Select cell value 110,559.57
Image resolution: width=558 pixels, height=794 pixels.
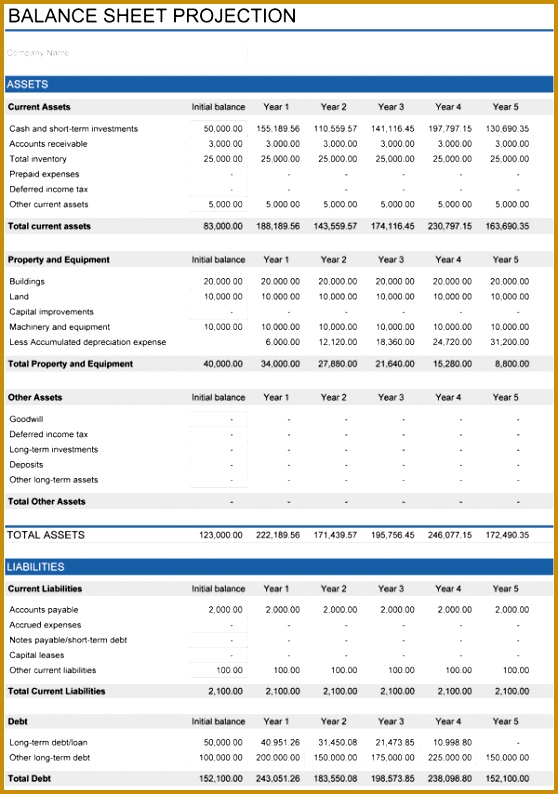point(335,129)
